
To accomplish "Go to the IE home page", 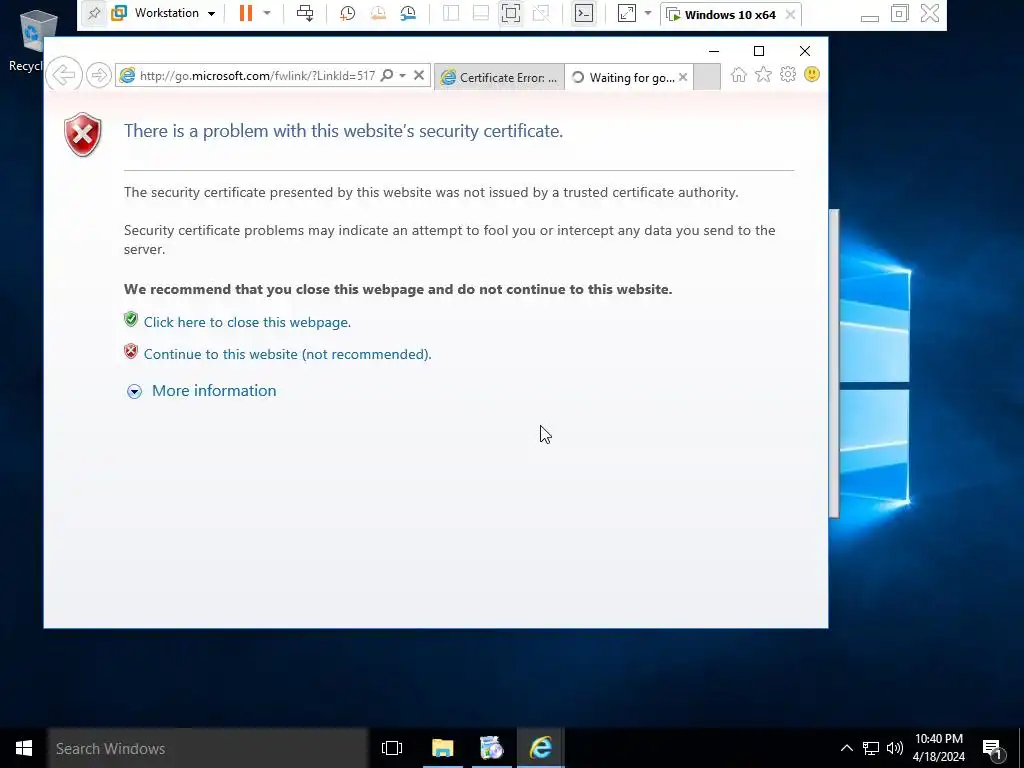I will [739, 74].
